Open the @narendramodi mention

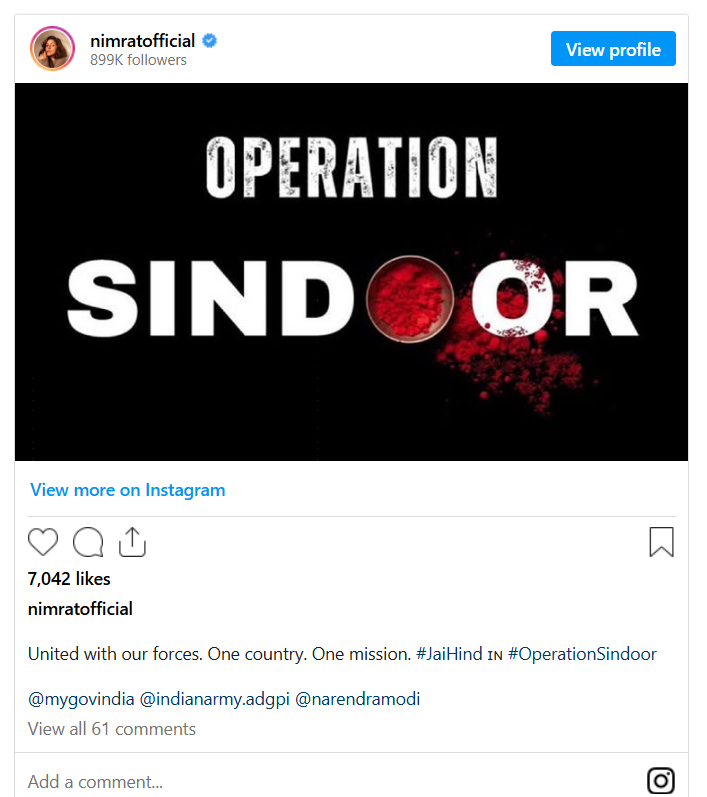pyautogui.click(x=357, y=699)
